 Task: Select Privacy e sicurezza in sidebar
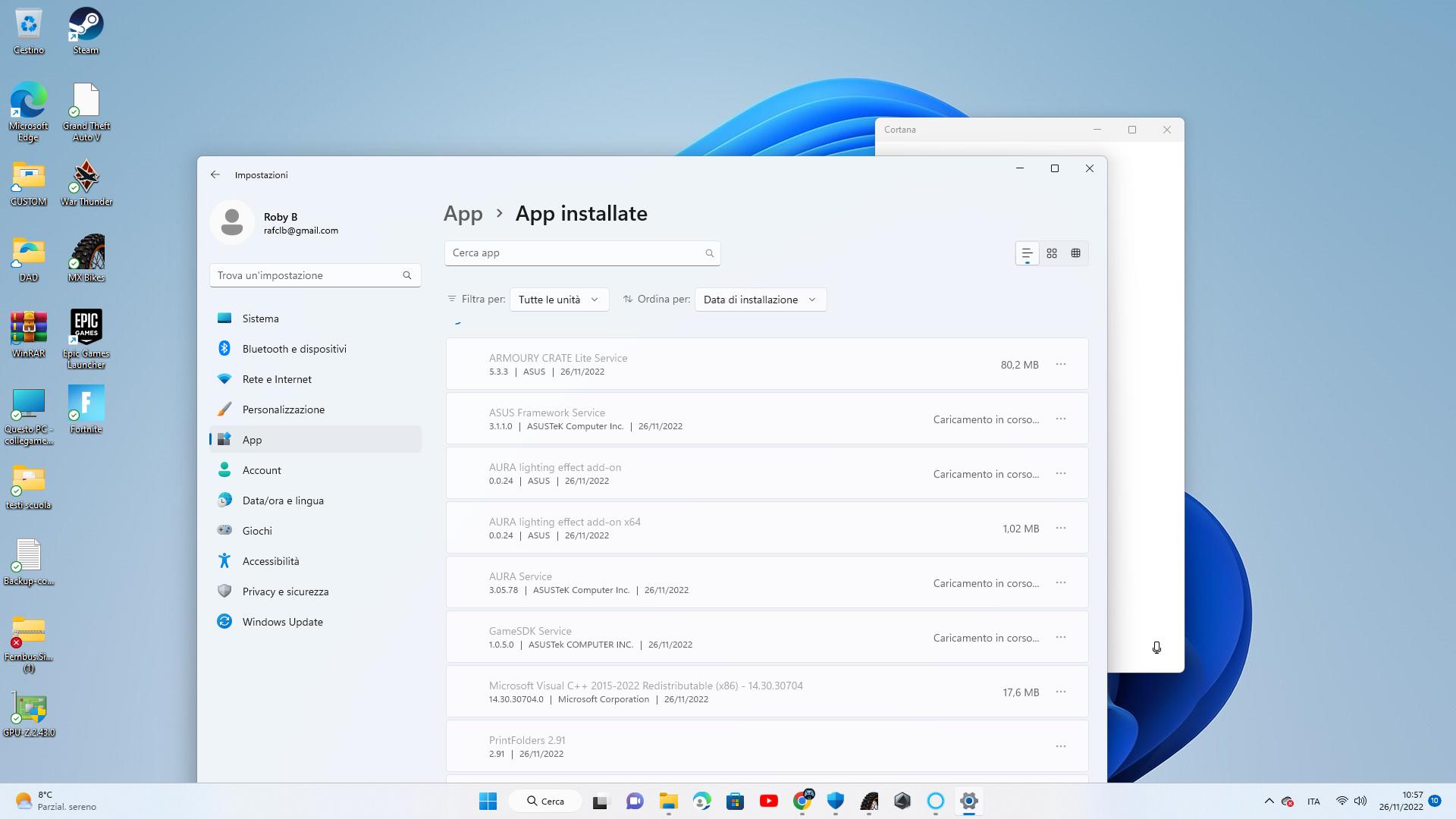[285, 591]
